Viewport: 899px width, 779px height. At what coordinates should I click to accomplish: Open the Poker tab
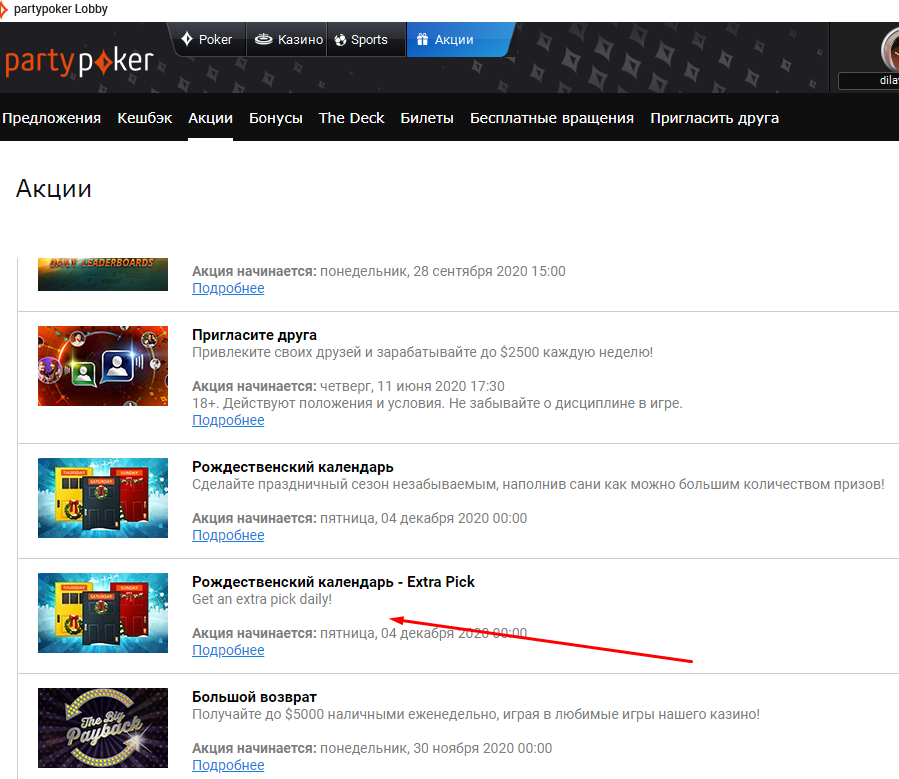208,39
